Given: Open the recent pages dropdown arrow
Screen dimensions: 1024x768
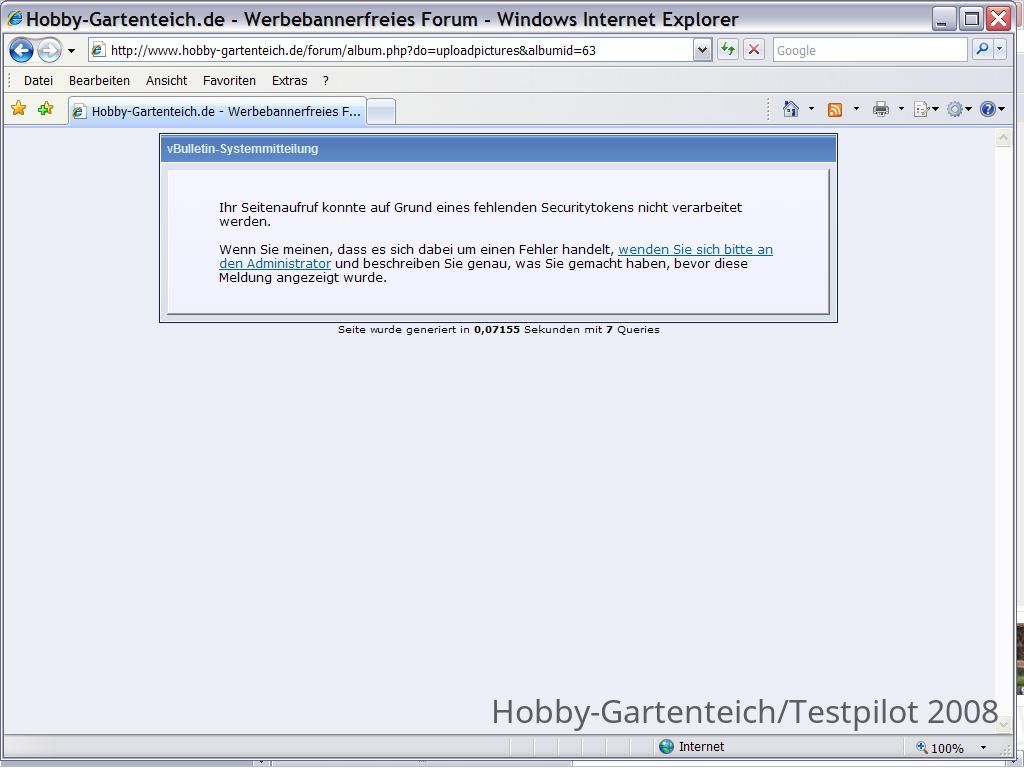Looking at the screenshot, I should click(71, 50).
